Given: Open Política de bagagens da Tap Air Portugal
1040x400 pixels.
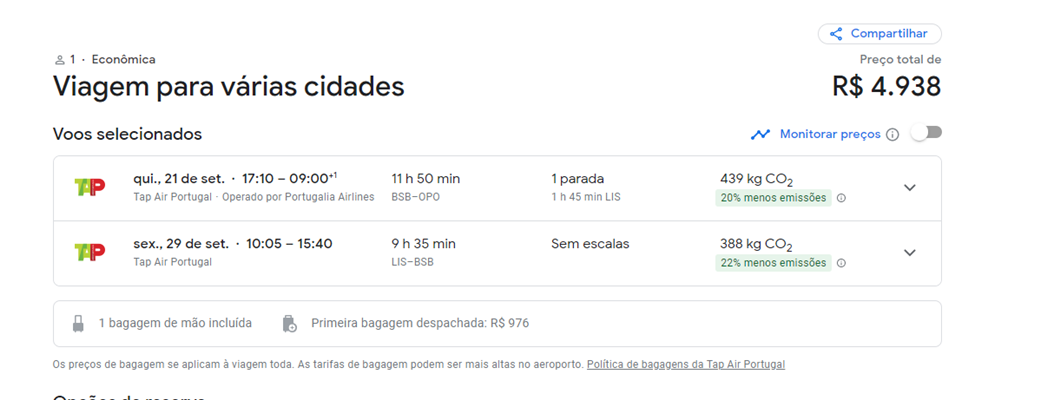Looking at the screenshot, I should (x=686, y=364).
